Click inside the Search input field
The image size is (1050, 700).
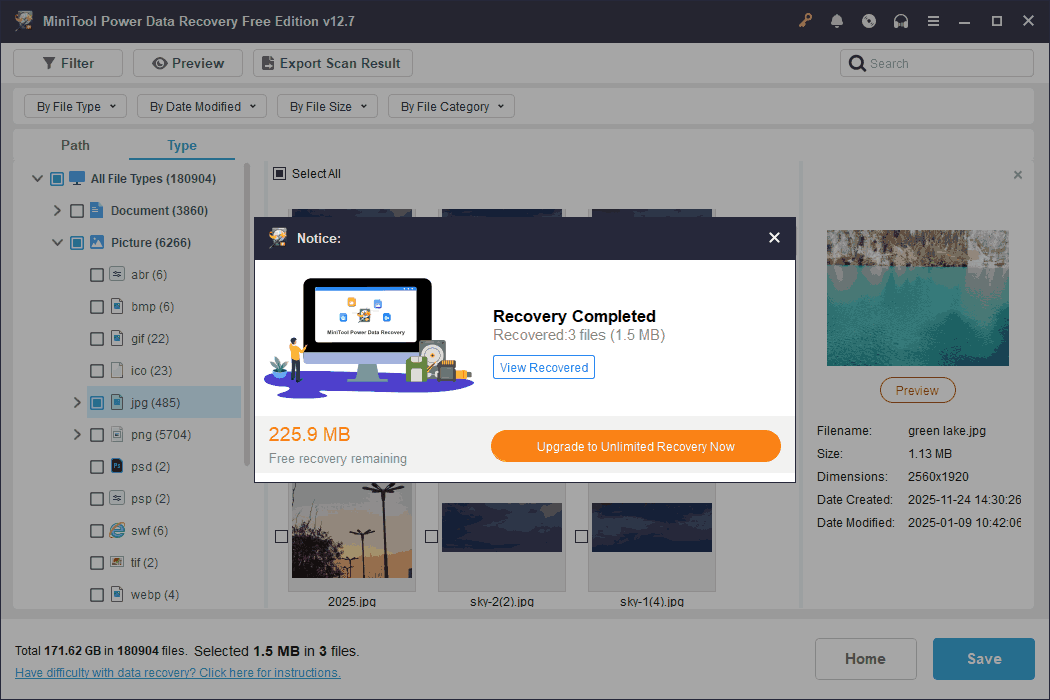(x=945, y=64)
